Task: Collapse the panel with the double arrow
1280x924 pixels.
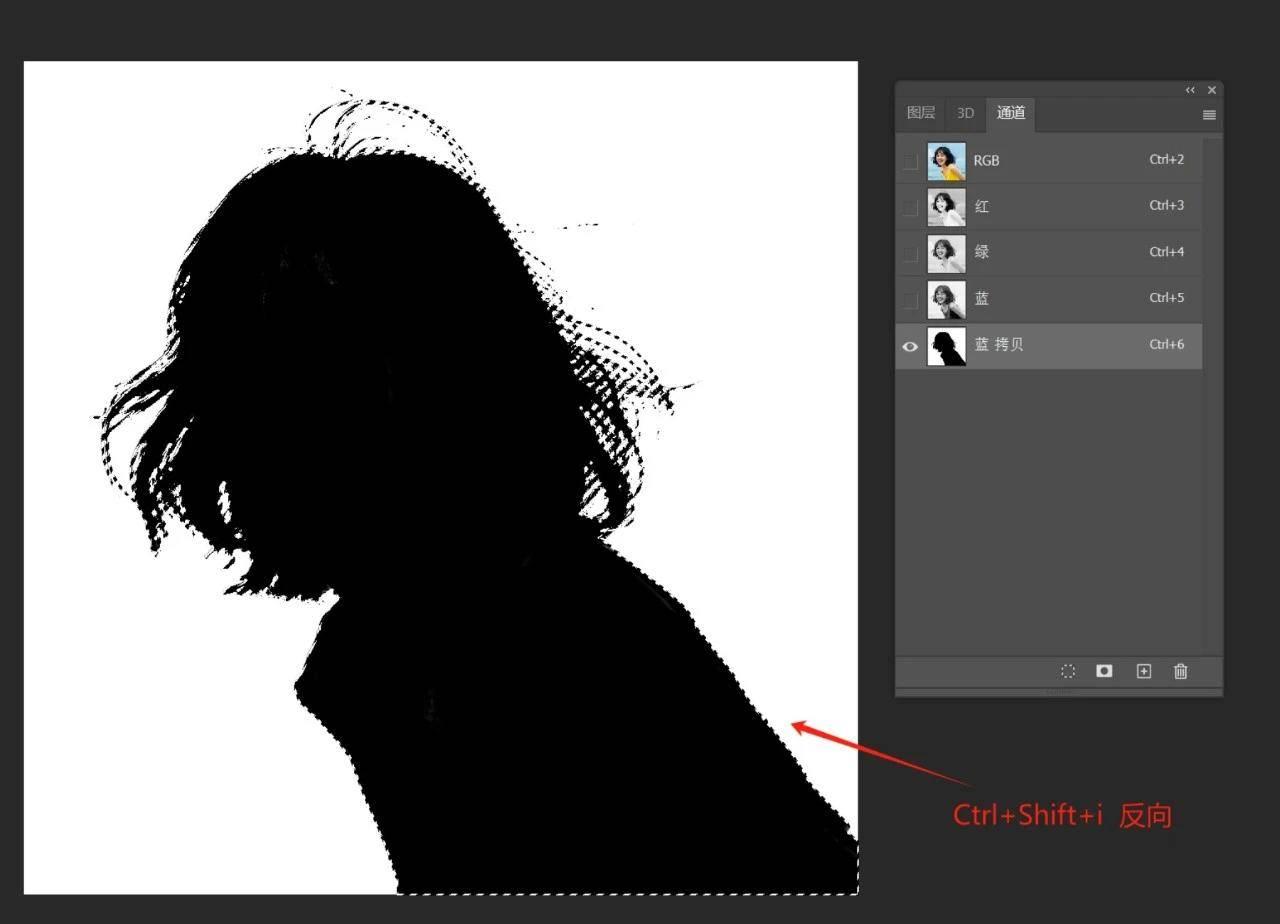Action: click(x=1190, y=90)
